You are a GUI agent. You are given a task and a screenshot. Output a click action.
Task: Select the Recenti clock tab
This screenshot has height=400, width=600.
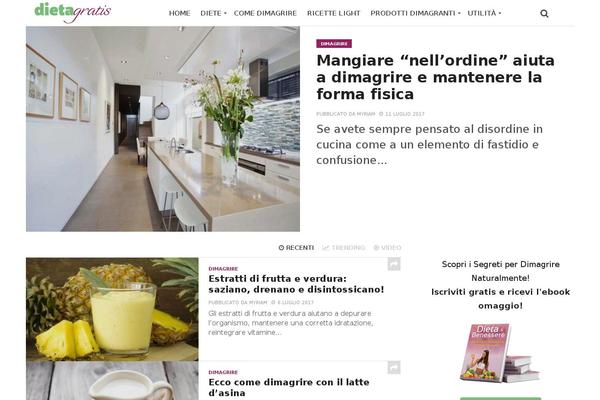[x=296, y=248]
